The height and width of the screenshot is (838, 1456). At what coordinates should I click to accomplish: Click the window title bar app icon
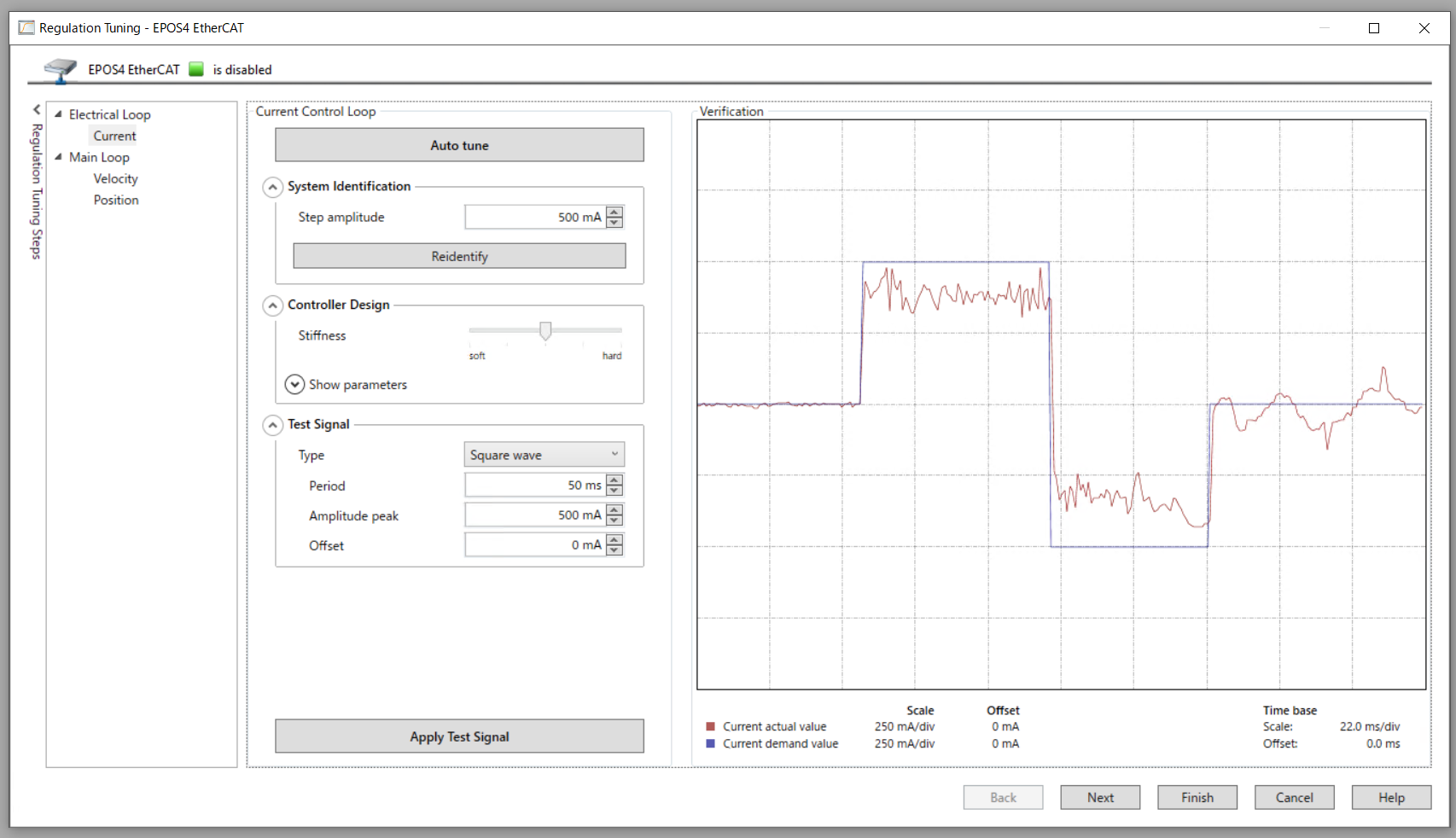coord(26,28)
